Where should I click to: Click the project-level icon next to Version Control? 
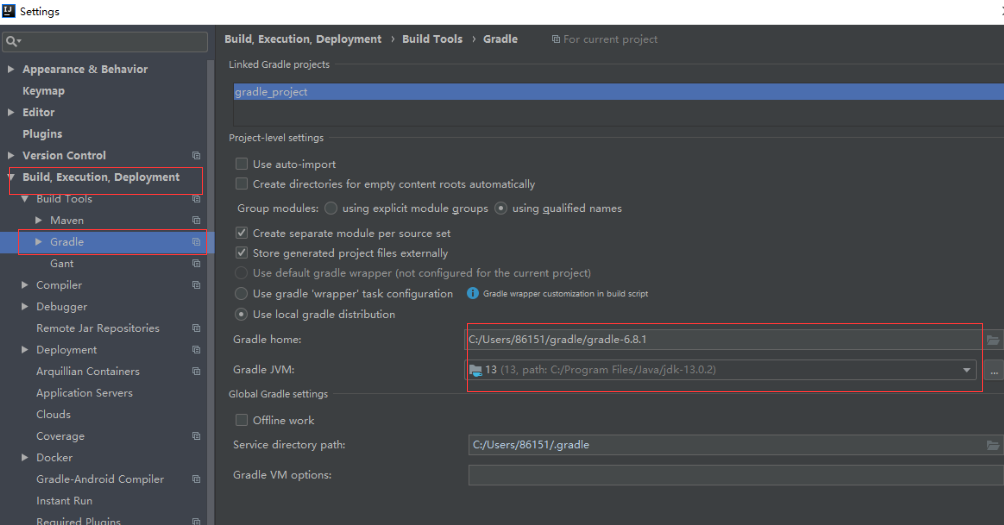pos(196,156)
